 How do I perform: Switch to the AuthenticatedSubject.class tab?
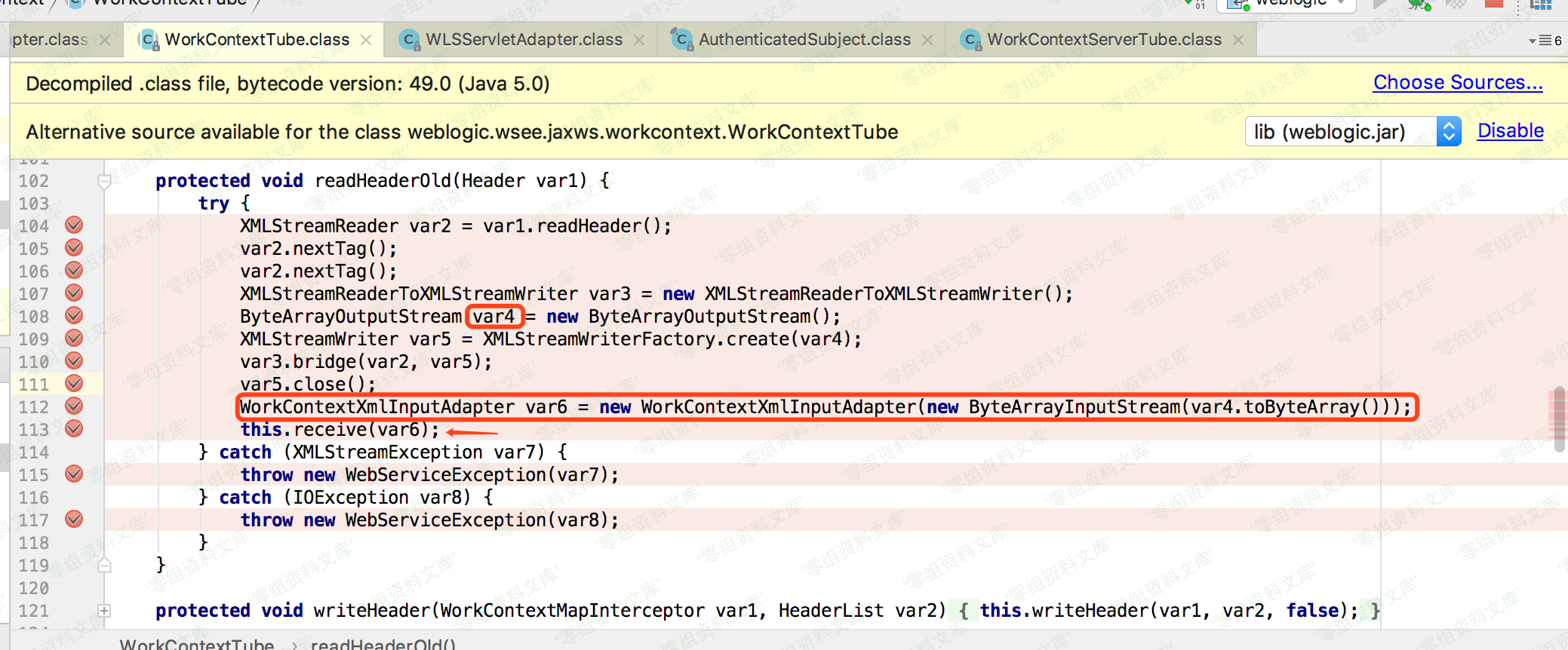coord(804,40)
